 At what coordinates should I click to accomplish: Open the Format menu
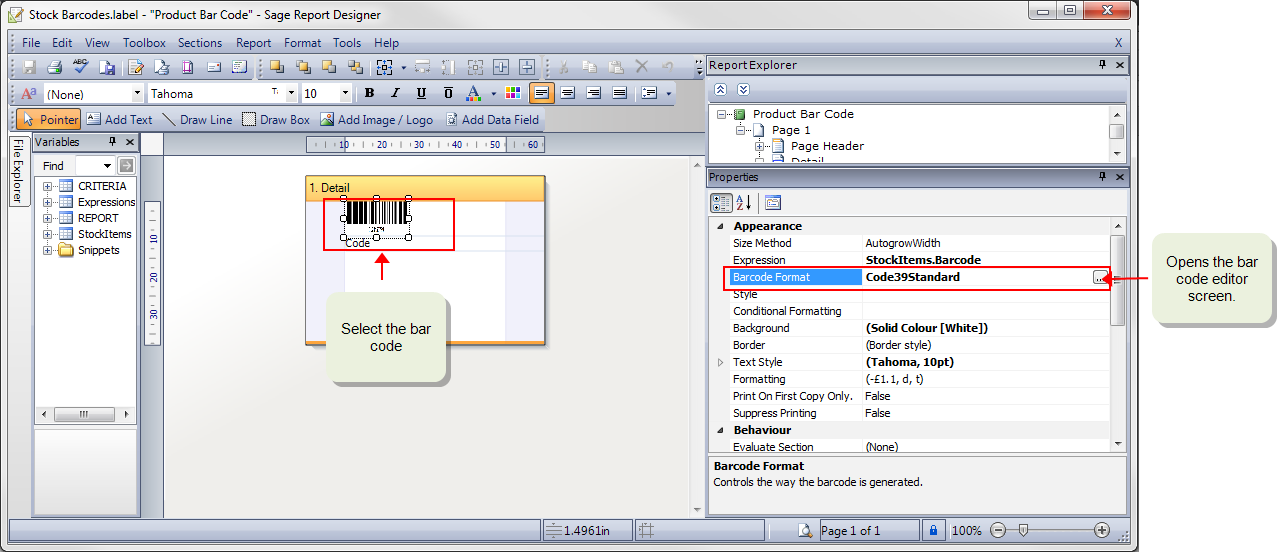coord(302,43)
